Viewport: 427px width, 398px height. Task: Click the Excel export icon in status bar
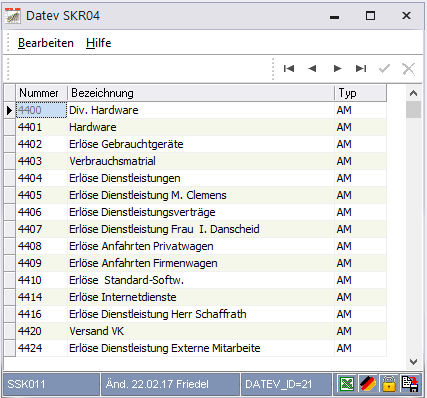click(x=347, y=384)
